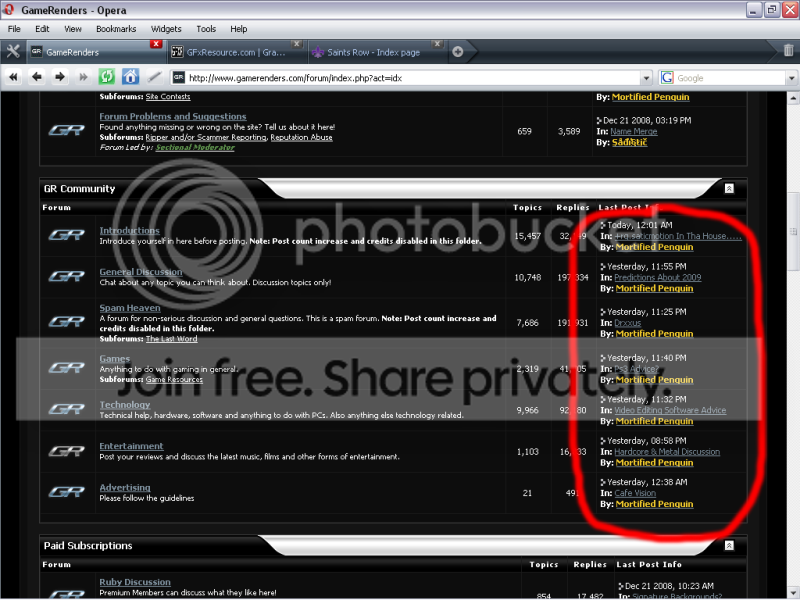Open the address bar history dropdown

646,78
